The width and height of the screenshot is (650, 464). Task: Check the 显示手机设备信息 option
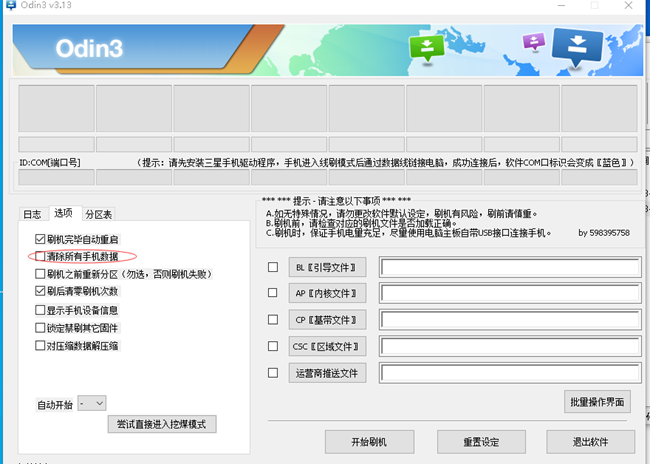[40, 310]
